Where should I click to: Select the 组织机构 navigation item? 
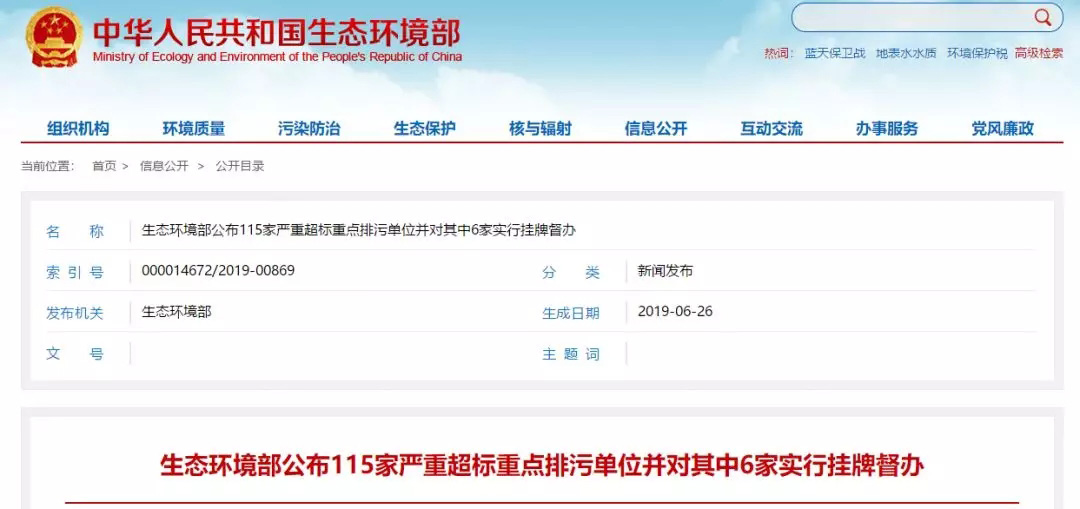pos(78,128)
